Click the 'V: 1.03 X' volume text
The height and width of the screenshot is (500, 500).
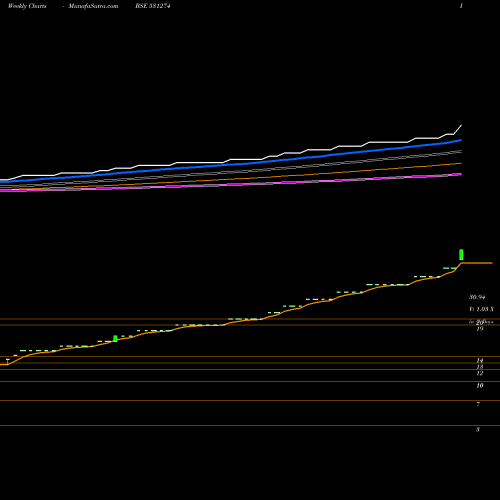[x=481, y=309]
